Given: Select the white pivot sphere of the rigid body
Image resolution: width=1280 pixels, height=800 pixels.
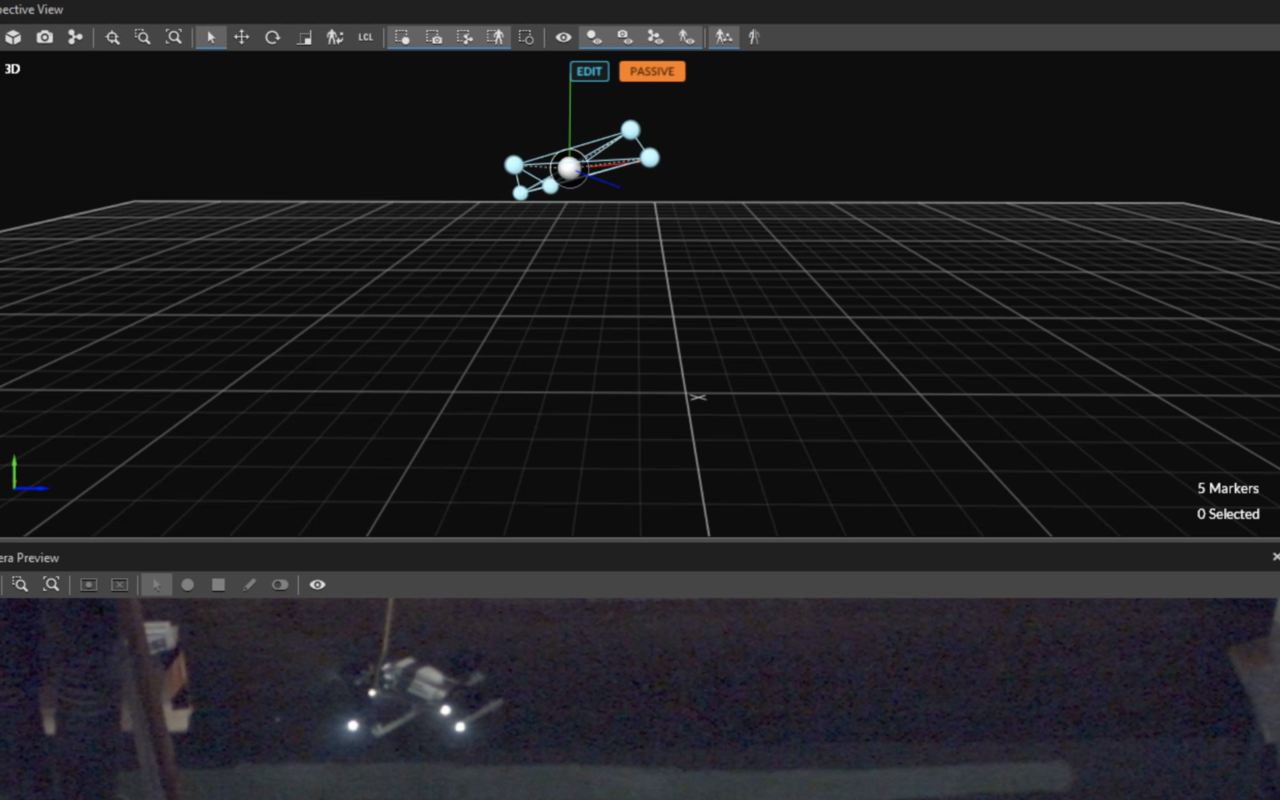Looking at the screenshot, I should [x=570, y=168].
